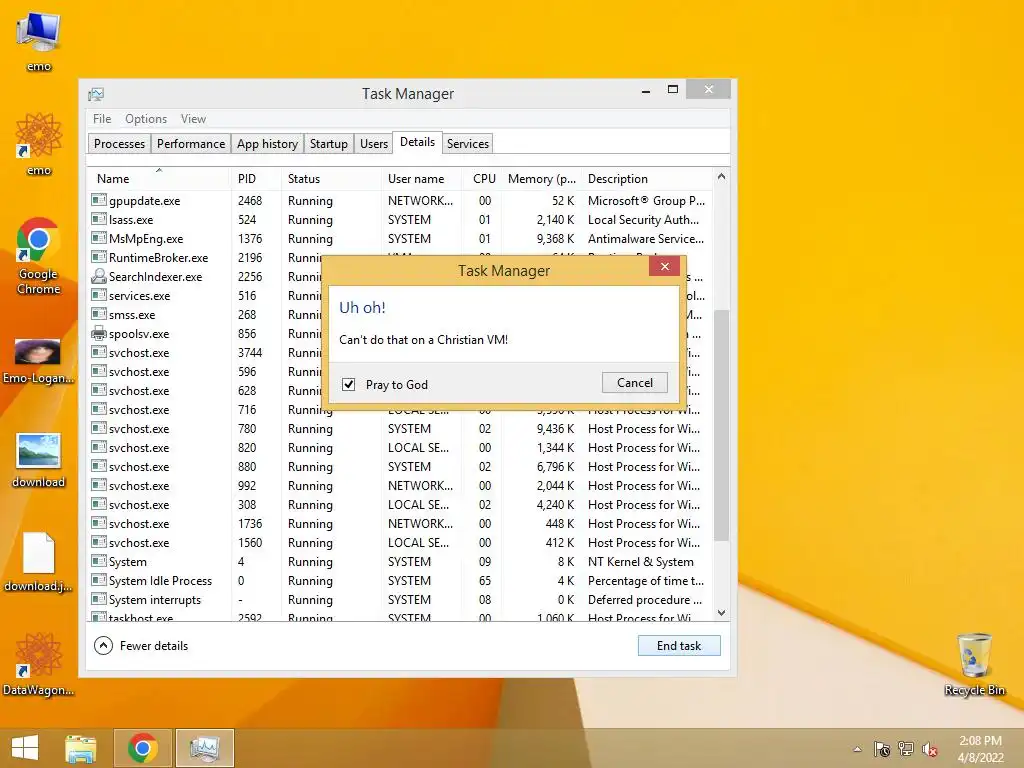Select the System row with PID 4
1024x768 pixels.
click(400, 562)
